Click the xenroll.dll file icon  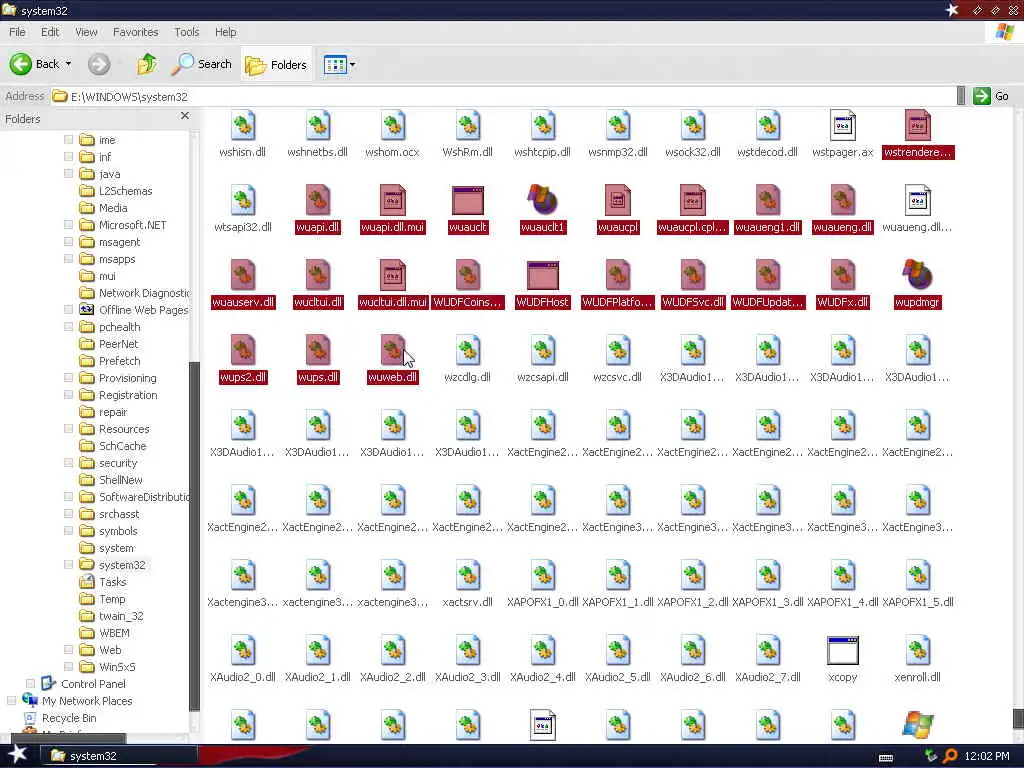918,650
